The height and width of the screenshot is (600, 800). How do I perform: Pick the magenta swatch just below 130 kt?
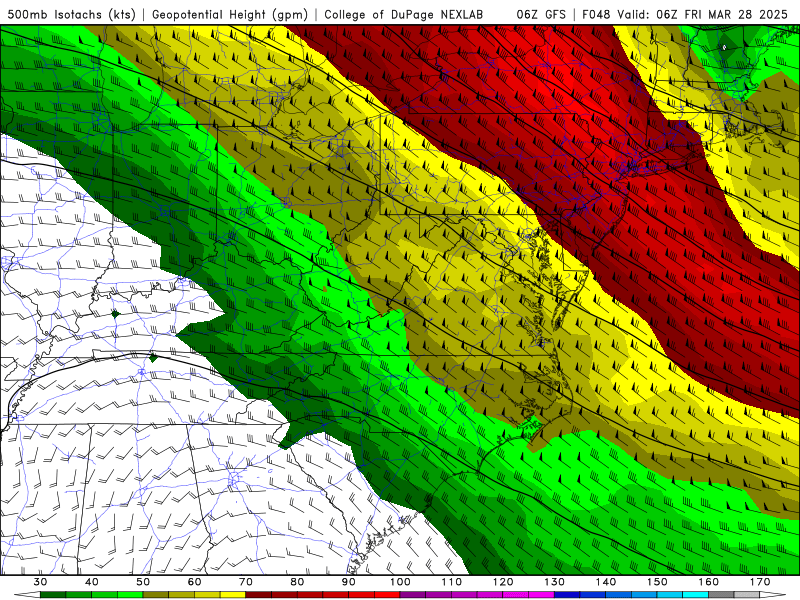click(541, 595)
